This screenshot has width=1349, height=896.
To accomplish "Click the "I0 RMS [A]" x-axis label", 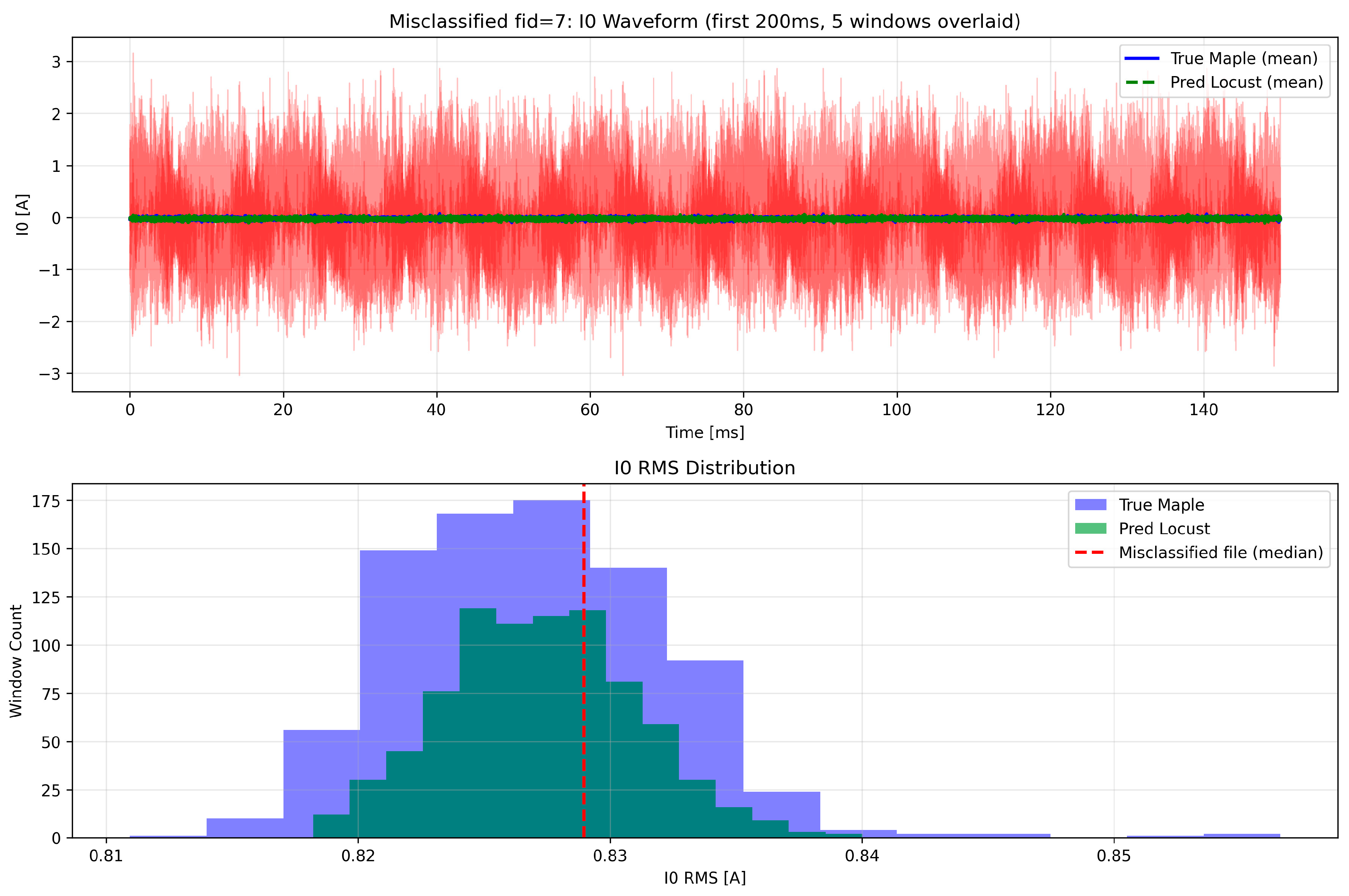I will point(704,878).
